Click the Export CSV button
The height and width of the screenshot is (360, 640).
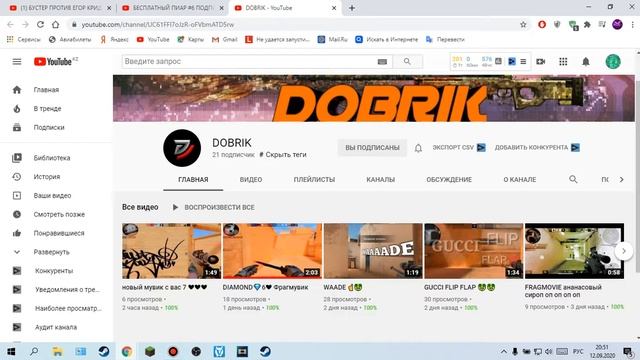[x=459, y=147]
